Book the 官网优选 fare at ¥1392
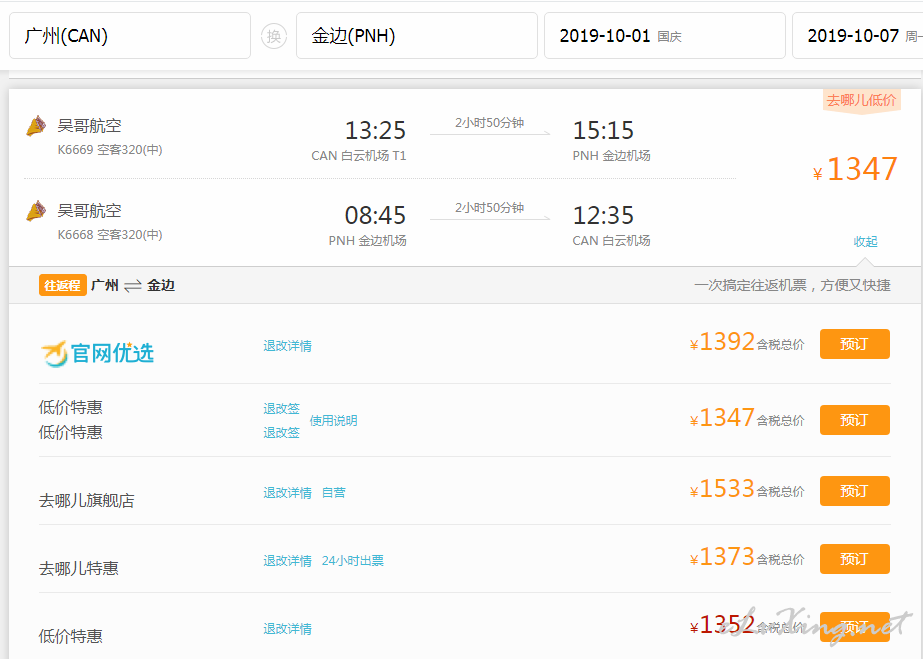This screenshot has width=923, height=659. (855, 344)
